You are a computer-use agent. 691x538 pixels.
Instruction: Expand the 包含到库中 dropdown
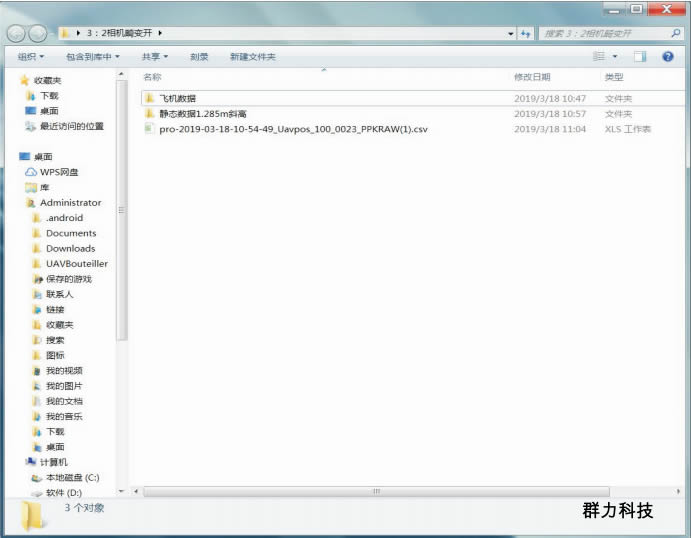pyautogui.click(x=92, y=57)
